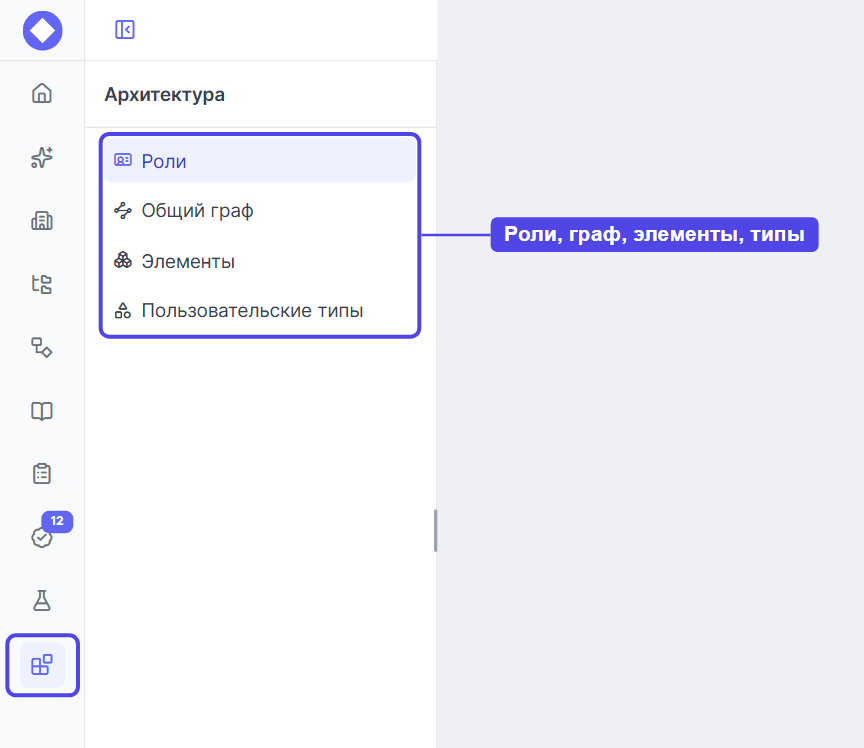The width and height of the screenshot is (864, 748).
Task: Click the cubes icon beside Элементы
Action: point(123,260)
